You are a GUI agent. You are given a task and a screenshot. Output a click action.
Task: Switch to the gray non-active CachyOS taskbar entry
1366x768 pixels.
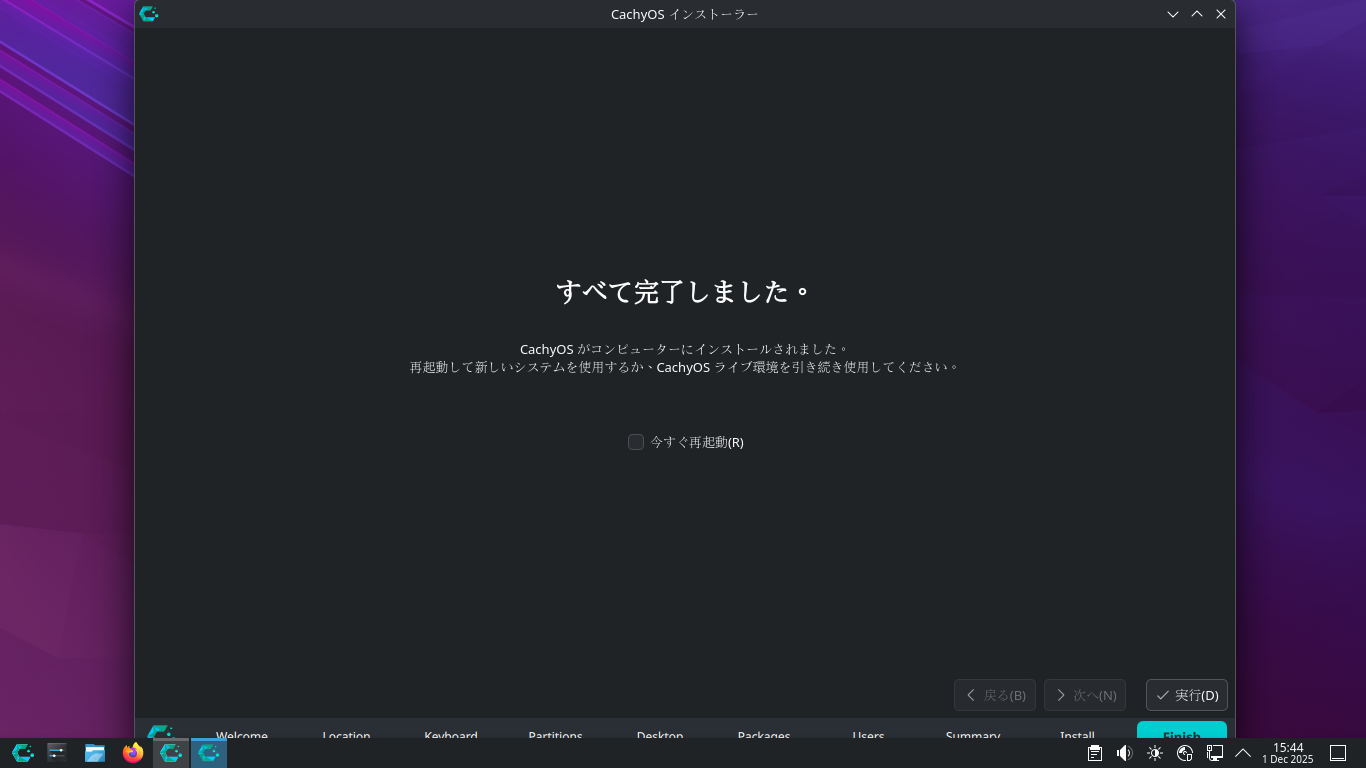[x=171, y=753]
